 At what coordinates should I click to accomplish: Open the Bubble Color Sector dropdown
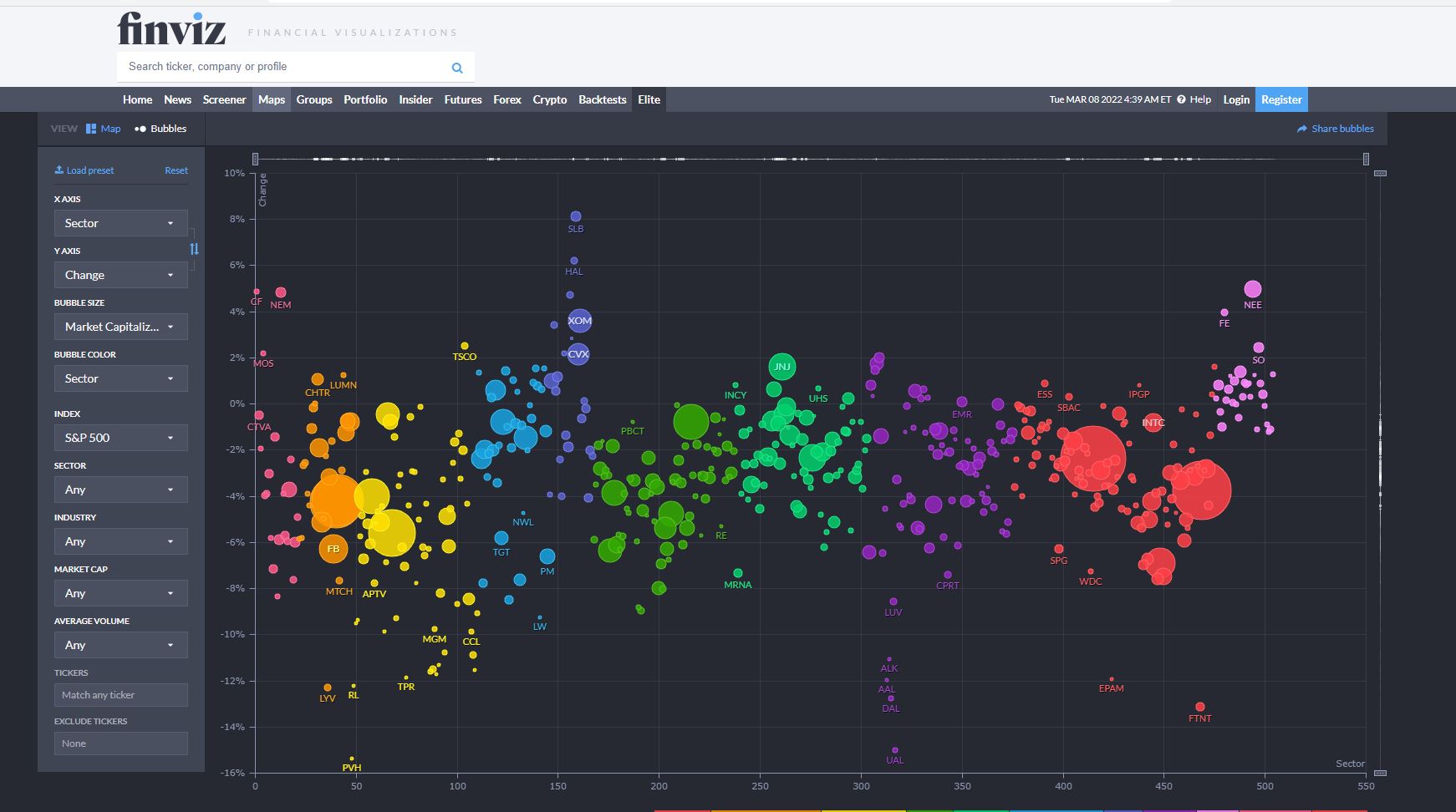(x=121, y=378)
